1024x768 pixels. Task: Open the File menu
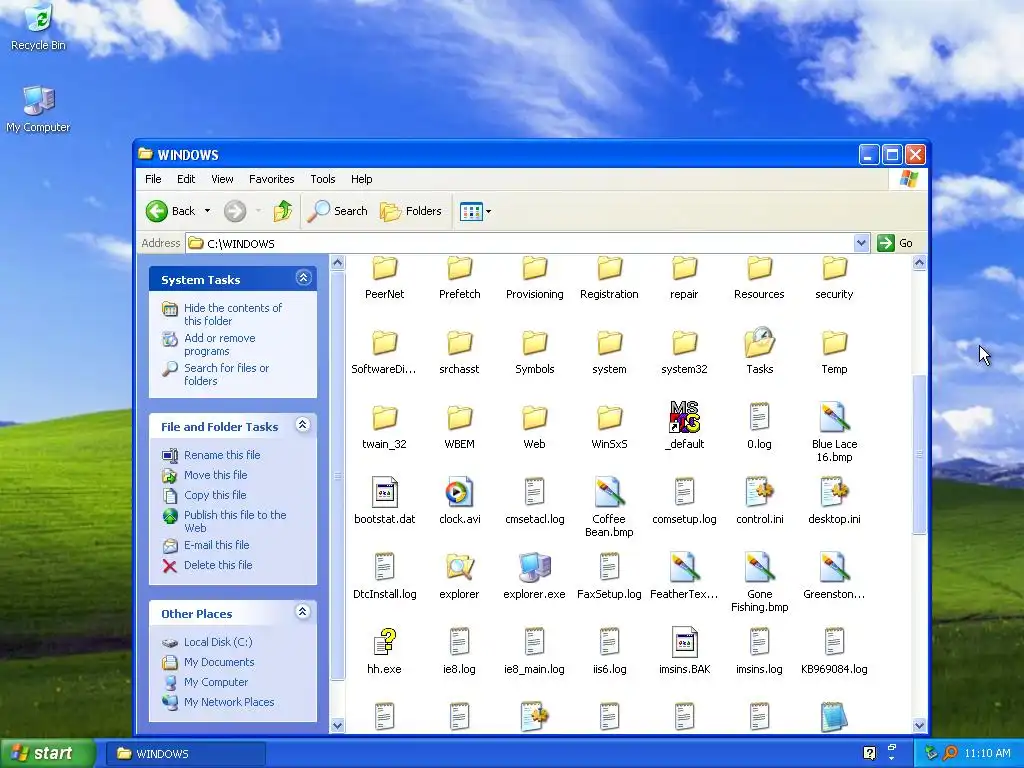pyautogui.click(x=153, y=179)
